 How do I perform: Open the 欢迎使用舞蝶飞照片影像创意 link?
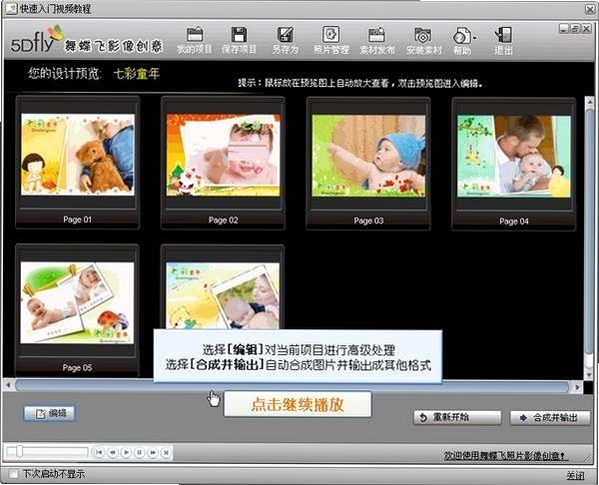coord(506,455)
